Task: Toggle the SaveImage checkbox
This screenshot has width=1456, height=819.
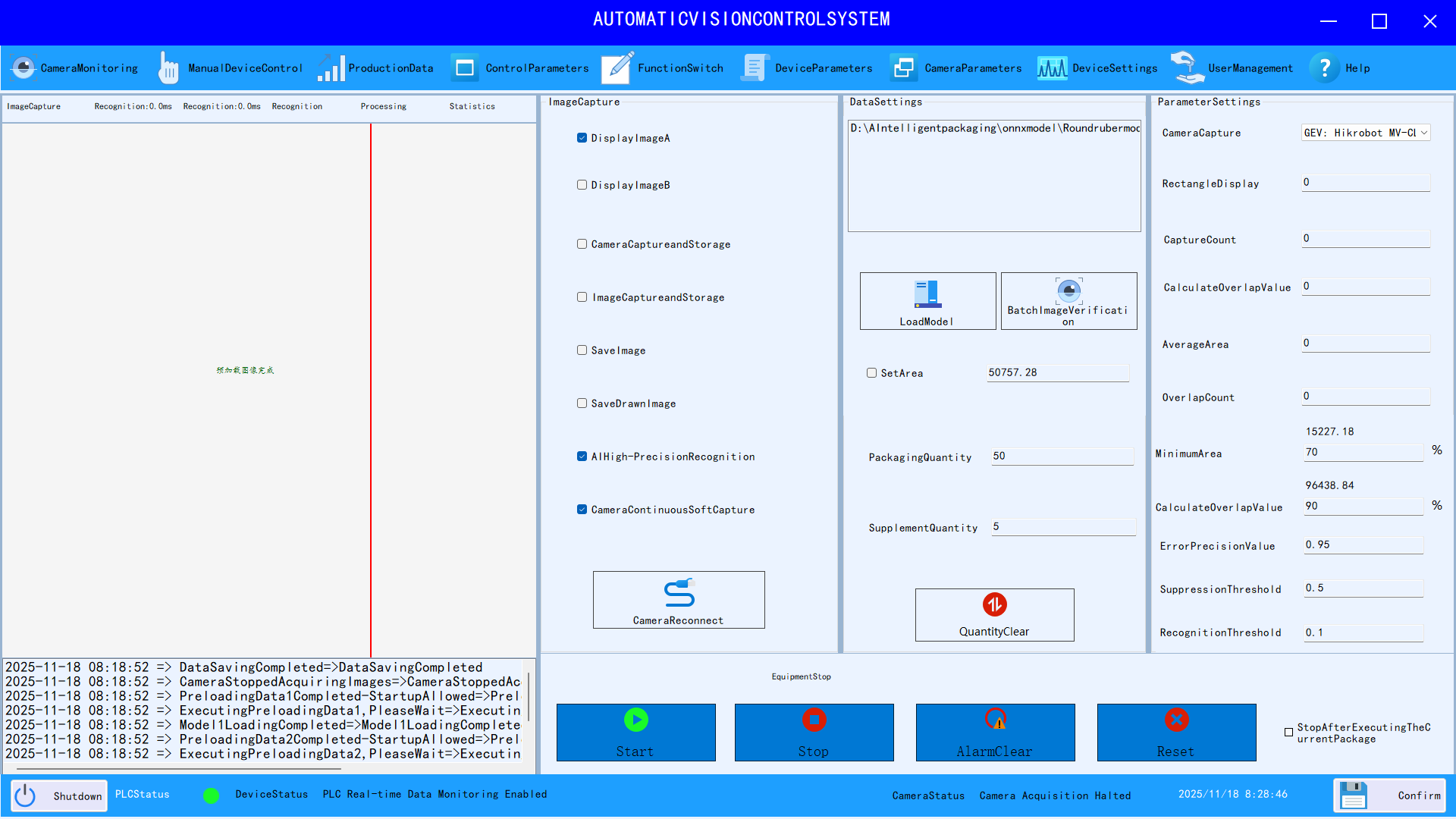Action: coord(582,350)
